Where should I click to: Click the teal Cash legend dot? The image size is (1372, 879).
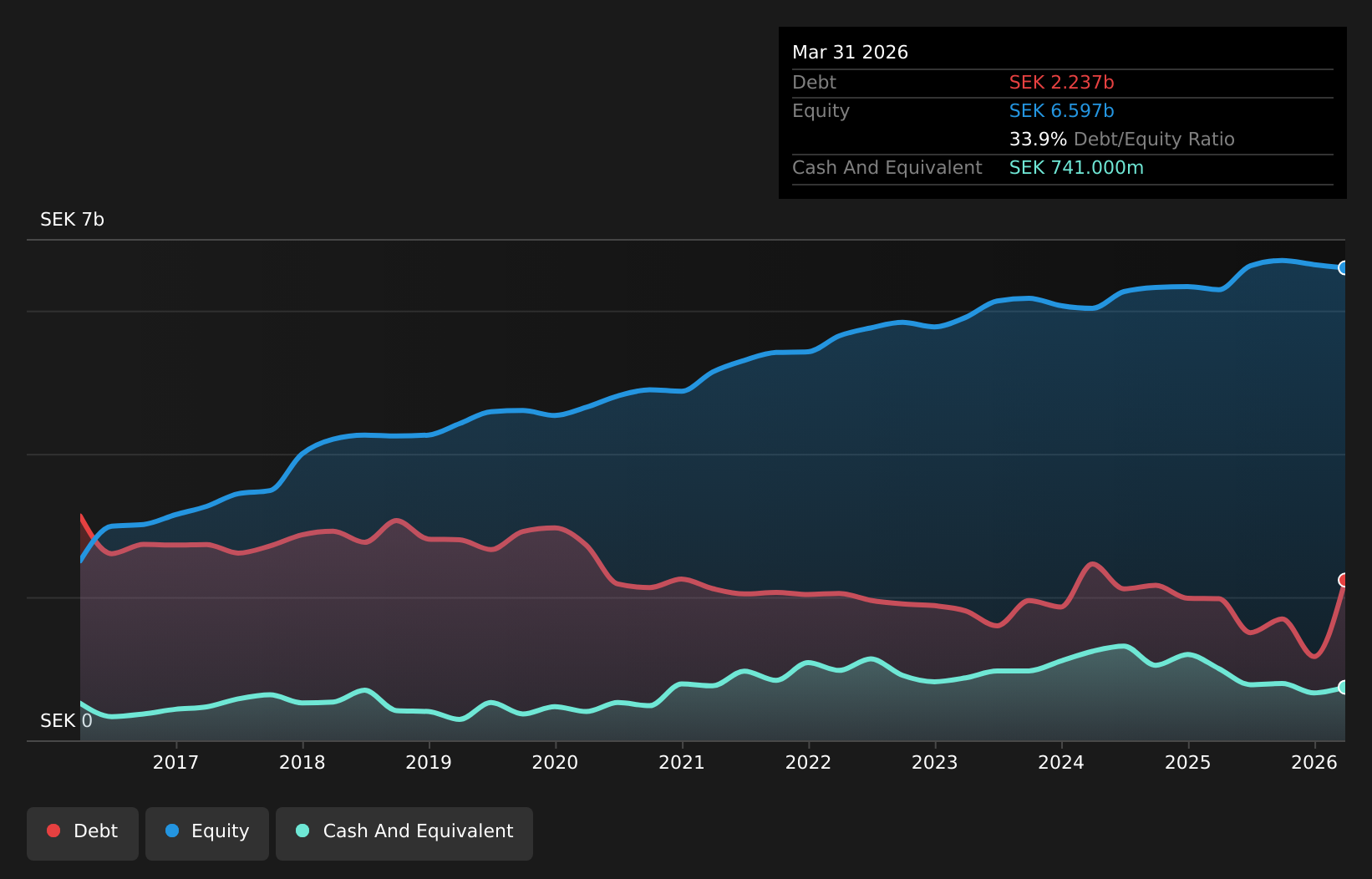click(x=302, y=831)
